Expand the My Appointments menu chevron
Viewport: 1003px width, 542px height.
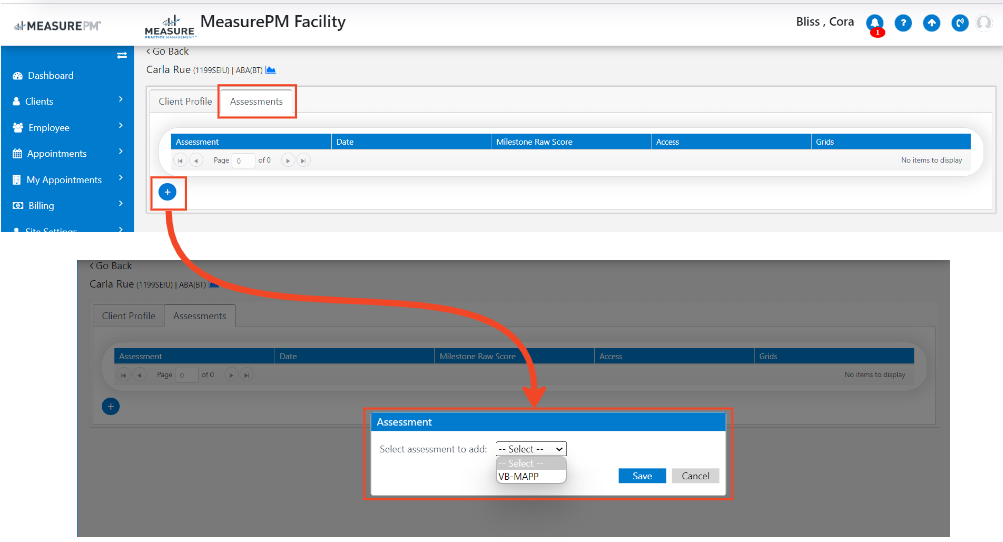tap(120, 178)
